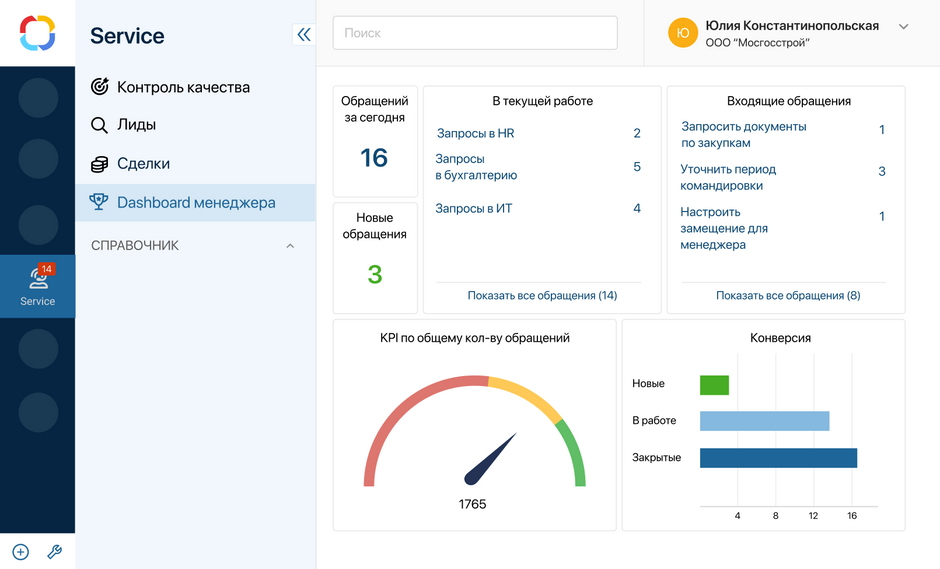Collapse the СПРАВОЧНИК section chevron

point(290,246)
